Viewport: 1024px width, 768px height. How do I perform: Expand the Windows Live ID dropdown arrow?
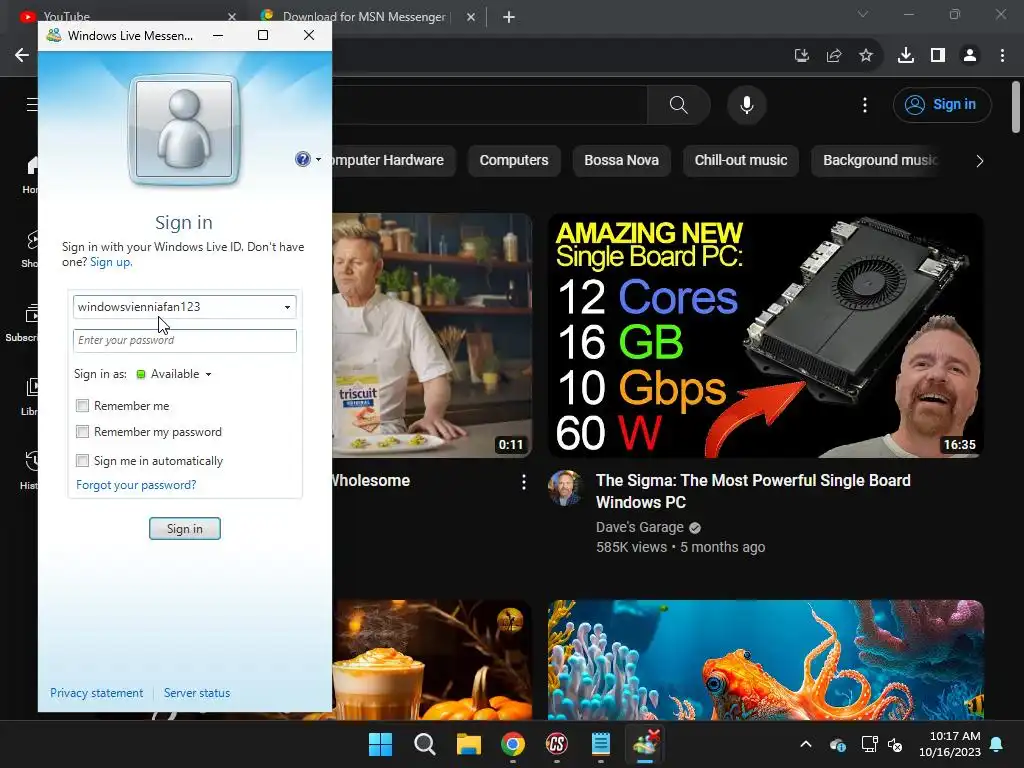point(287,307)
